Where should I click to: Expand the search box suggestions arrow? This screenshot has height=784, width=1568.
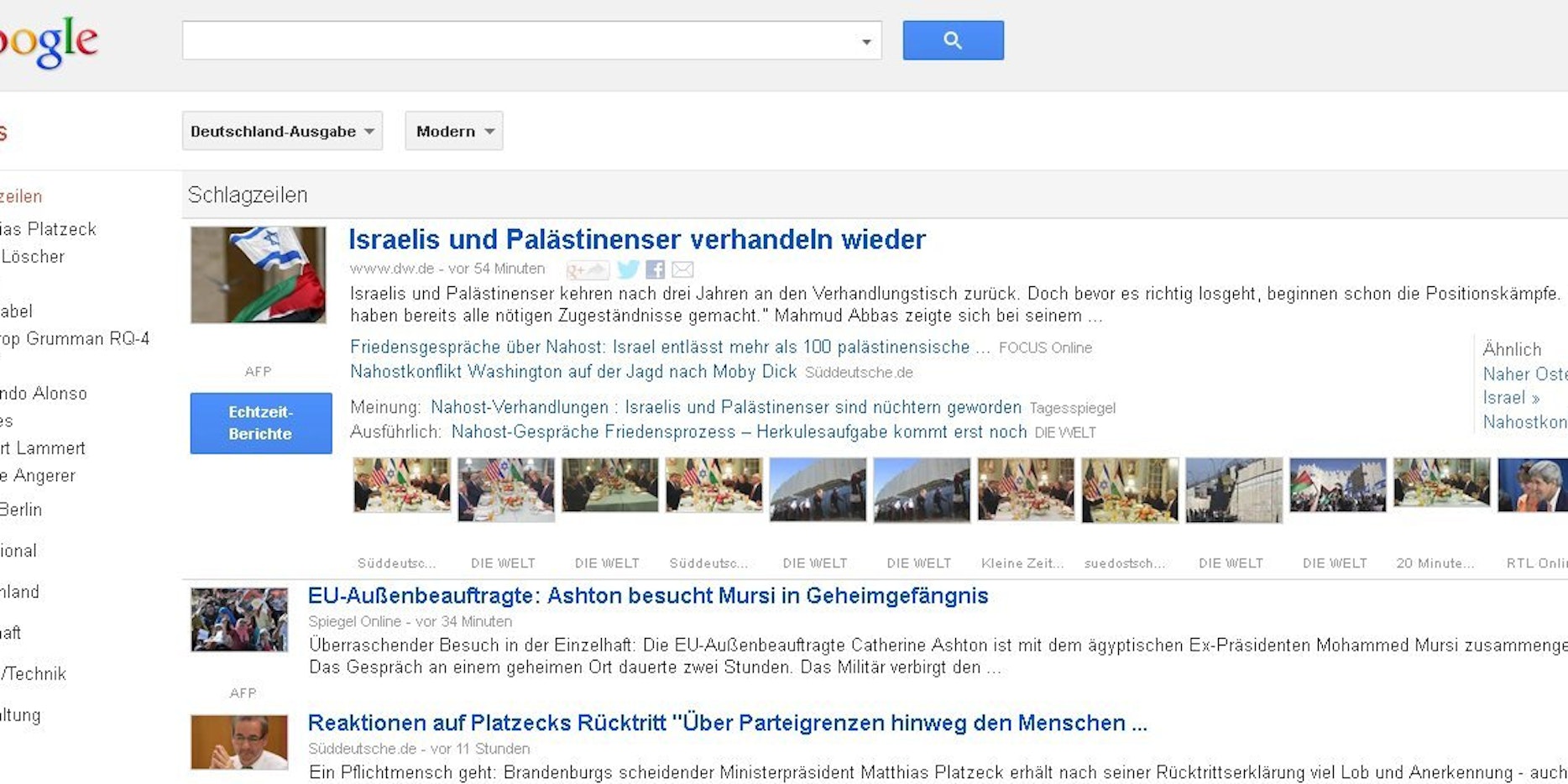point(866,41)
